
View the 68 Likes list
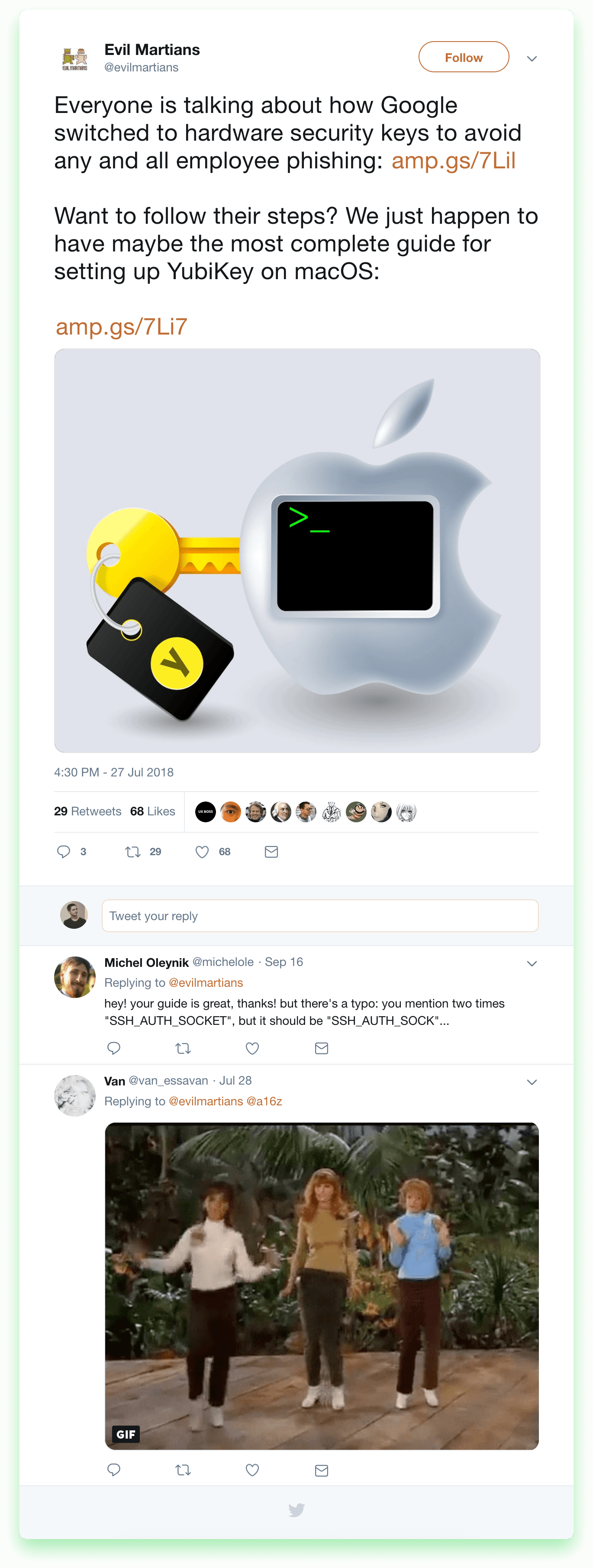click(152, 811)
